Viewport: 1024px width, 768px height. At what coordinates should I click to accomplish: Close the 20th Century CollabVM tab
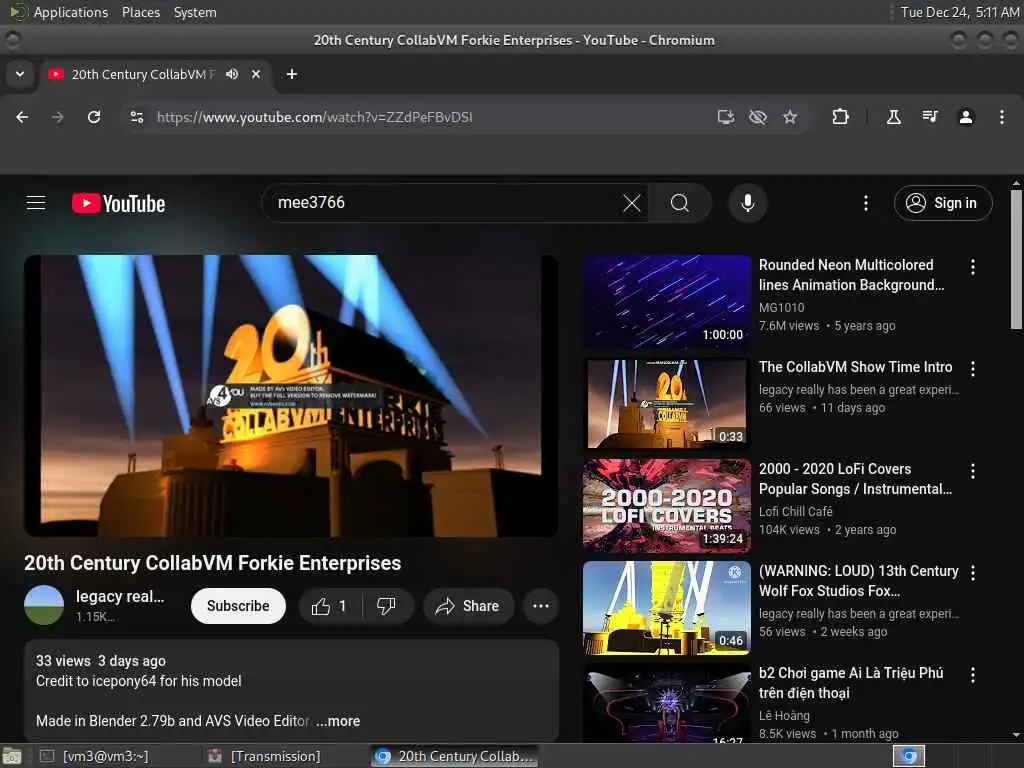[x=256, y=74]
